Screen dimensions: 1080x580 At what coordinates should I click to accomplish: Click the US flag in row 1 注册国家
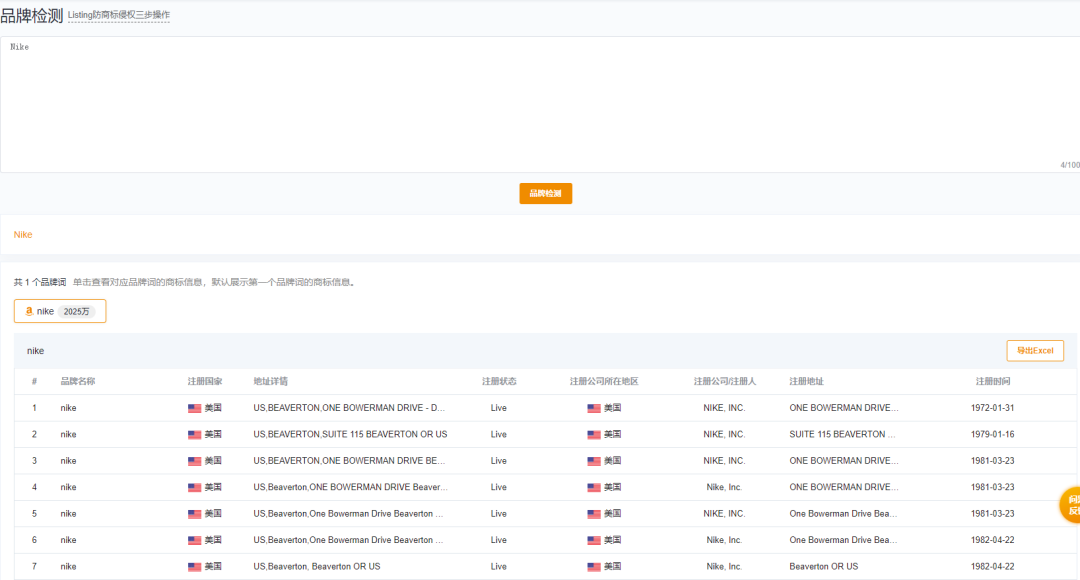point(194,408)
